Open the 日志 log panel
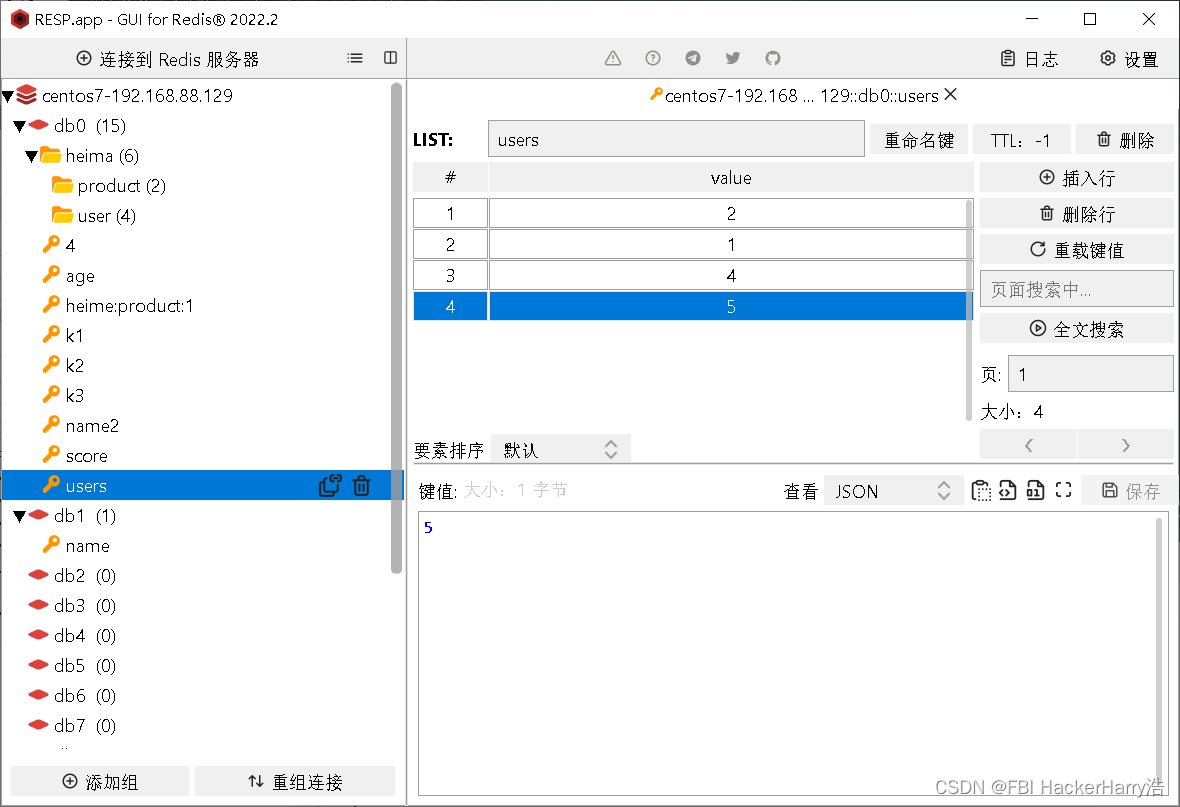Screen dimensions: 1180x807 point(1030,58)
